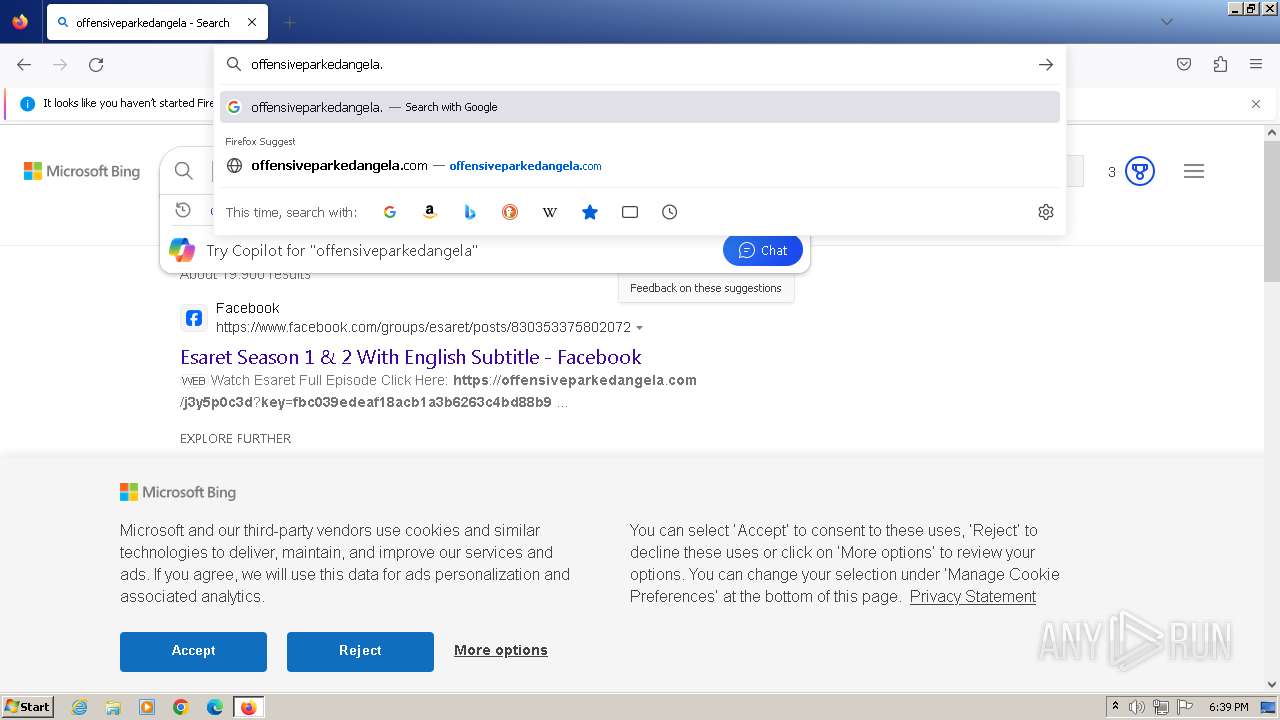Viewport: 1280px width, 720px height.
Task: Click the Microsoft Bing logo
Action: click(x=82, y=171)
